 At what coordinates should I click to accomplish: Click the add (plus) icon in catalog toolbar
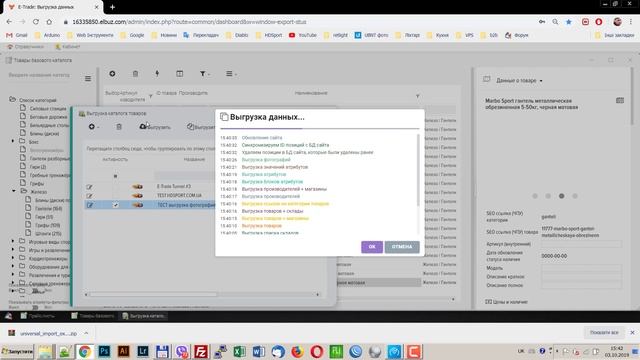click(x=112, y=73)
